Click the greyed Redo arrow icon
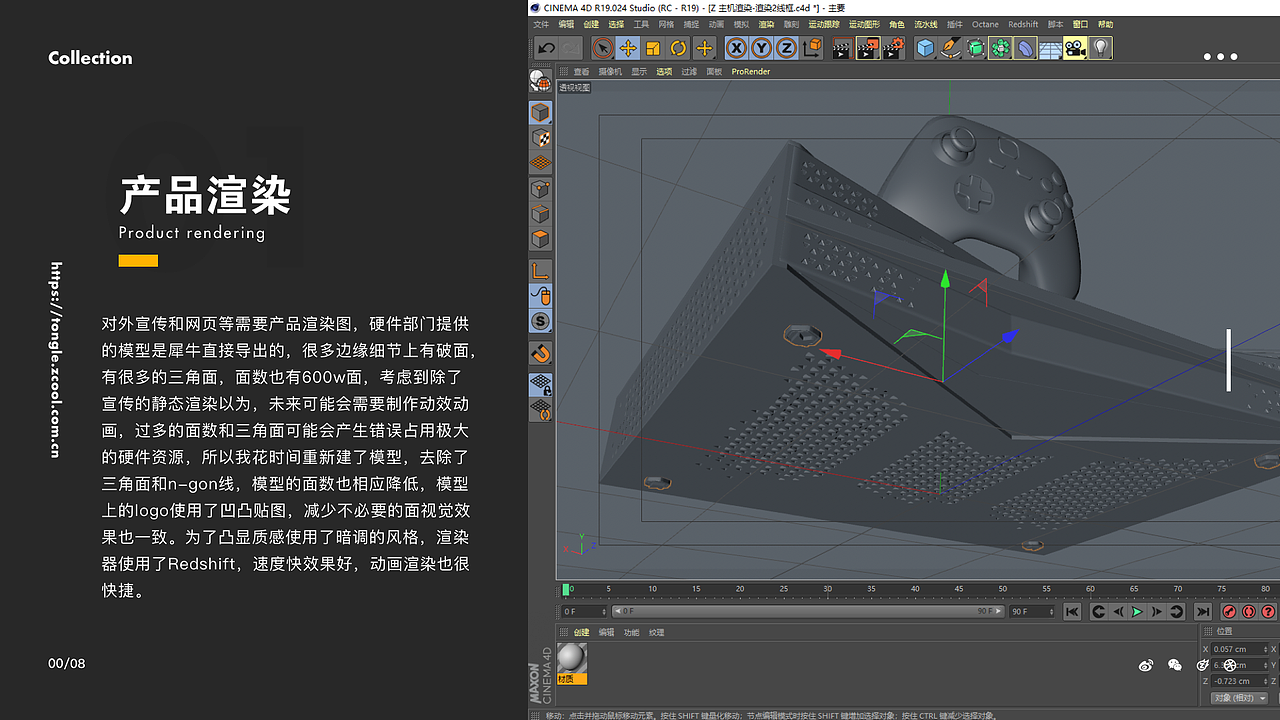Screen dimensions: 1280x720 coord(570,48)
